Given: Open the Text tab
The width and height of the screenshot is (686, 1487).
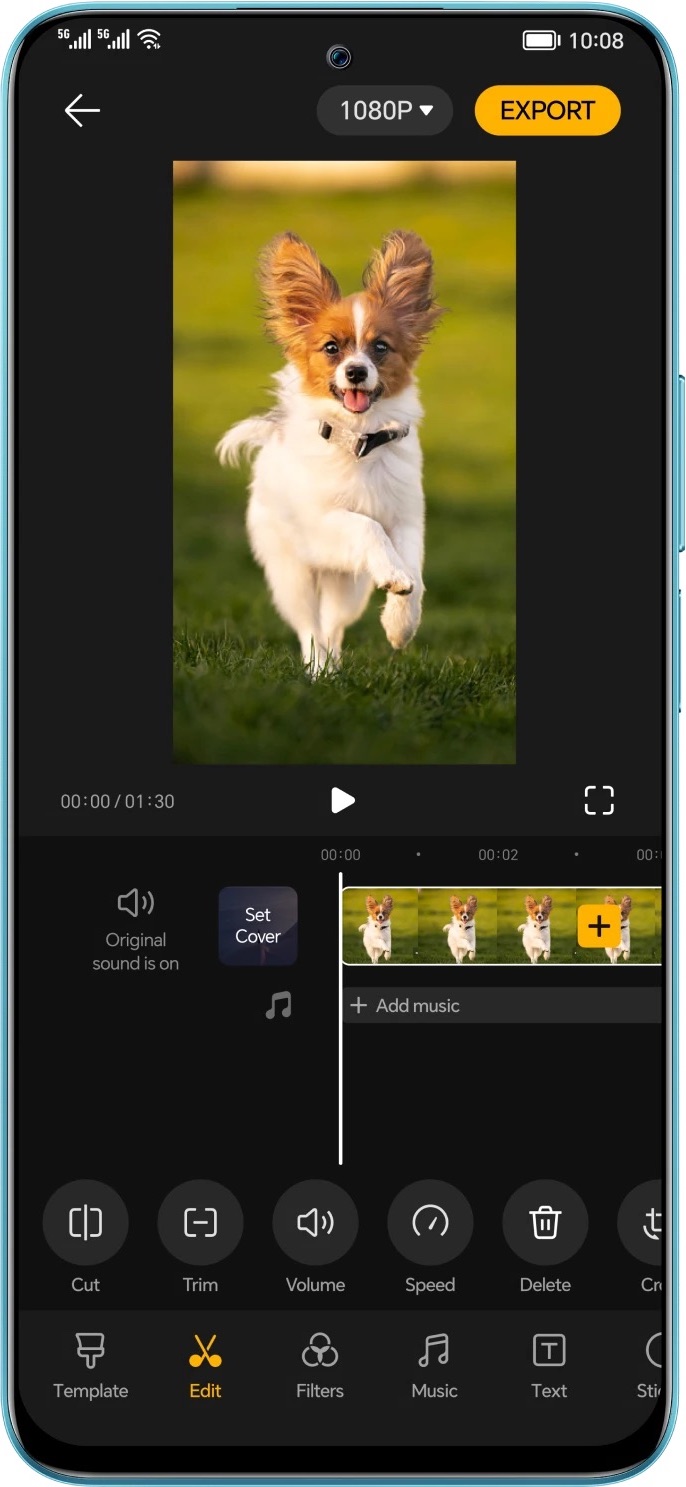Looking at the screenshot, I should pos(549,1365).
